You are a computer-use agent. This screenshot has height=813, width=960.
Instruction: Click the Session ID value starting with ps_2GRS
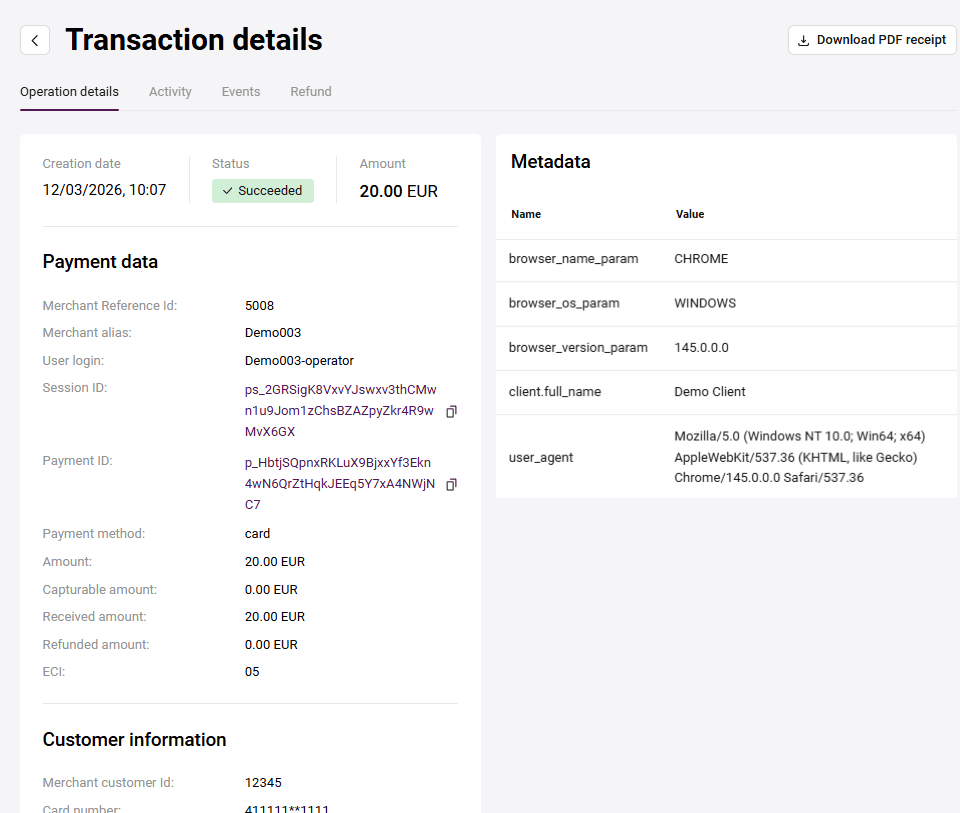(339, 410)
